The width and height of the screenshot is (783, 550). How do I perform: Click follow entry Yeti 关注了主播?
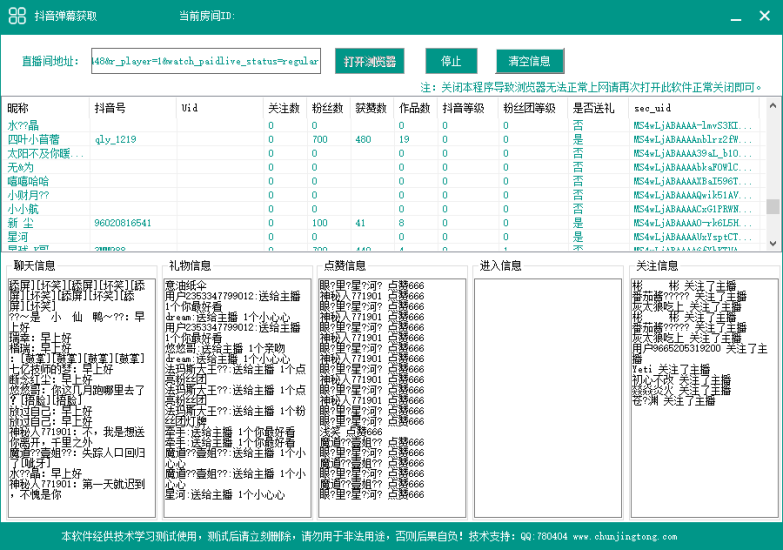pyautogui.click(x=671, y=369)
